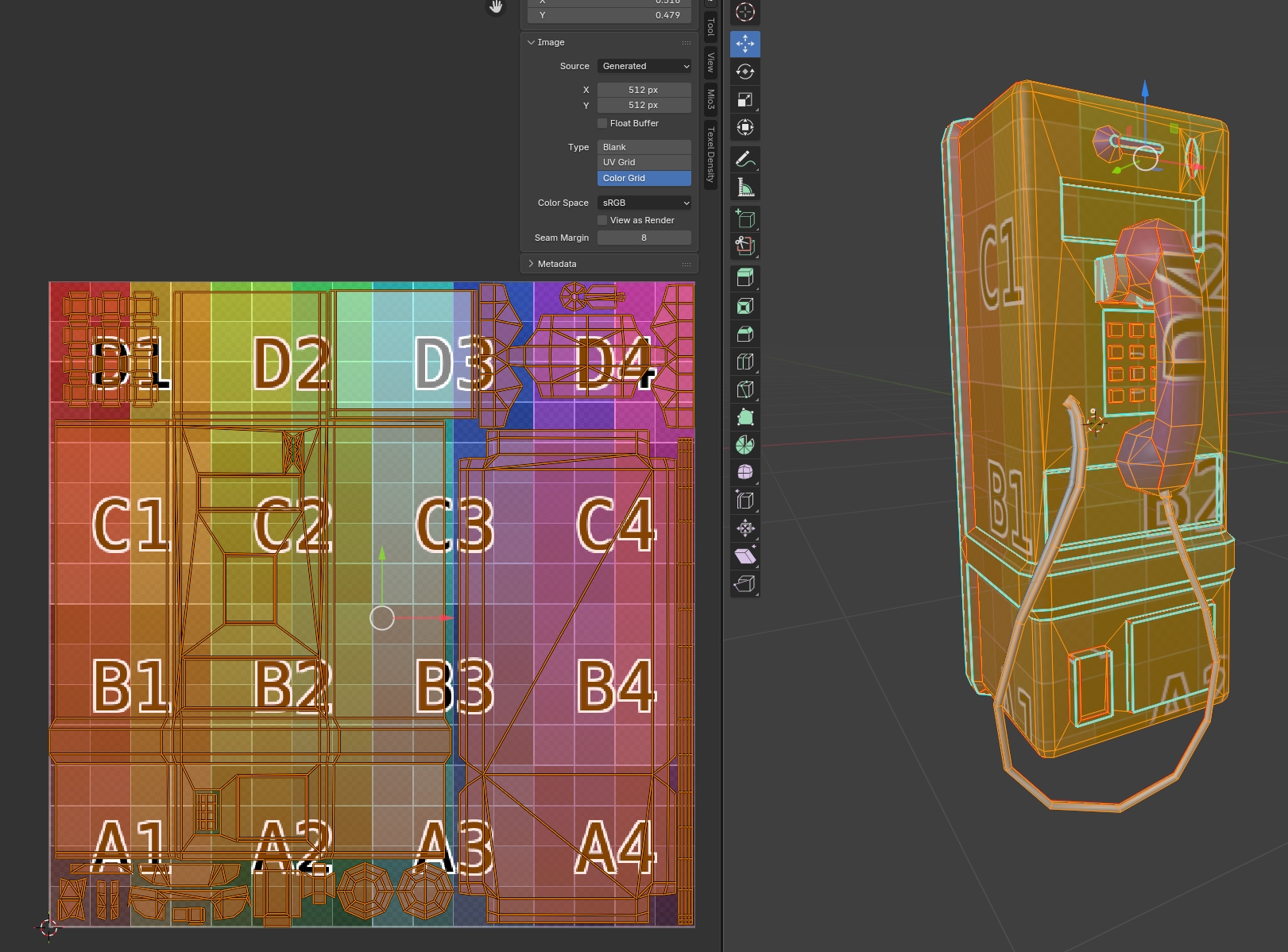Expand the Metadata panel

556,264
